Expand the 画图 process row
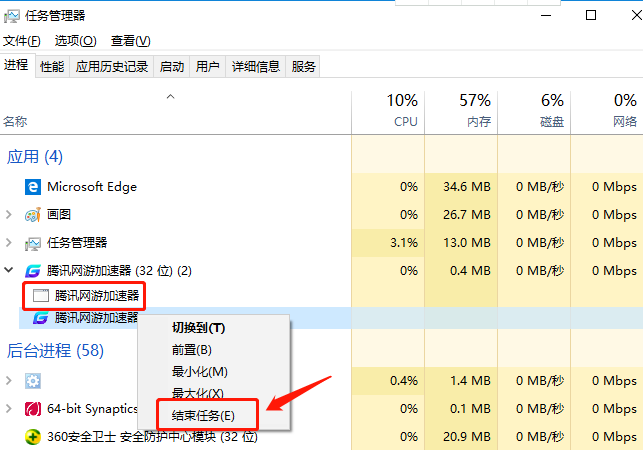The width and height of the screenshot is (643, 450). click(x=9, y=215)
